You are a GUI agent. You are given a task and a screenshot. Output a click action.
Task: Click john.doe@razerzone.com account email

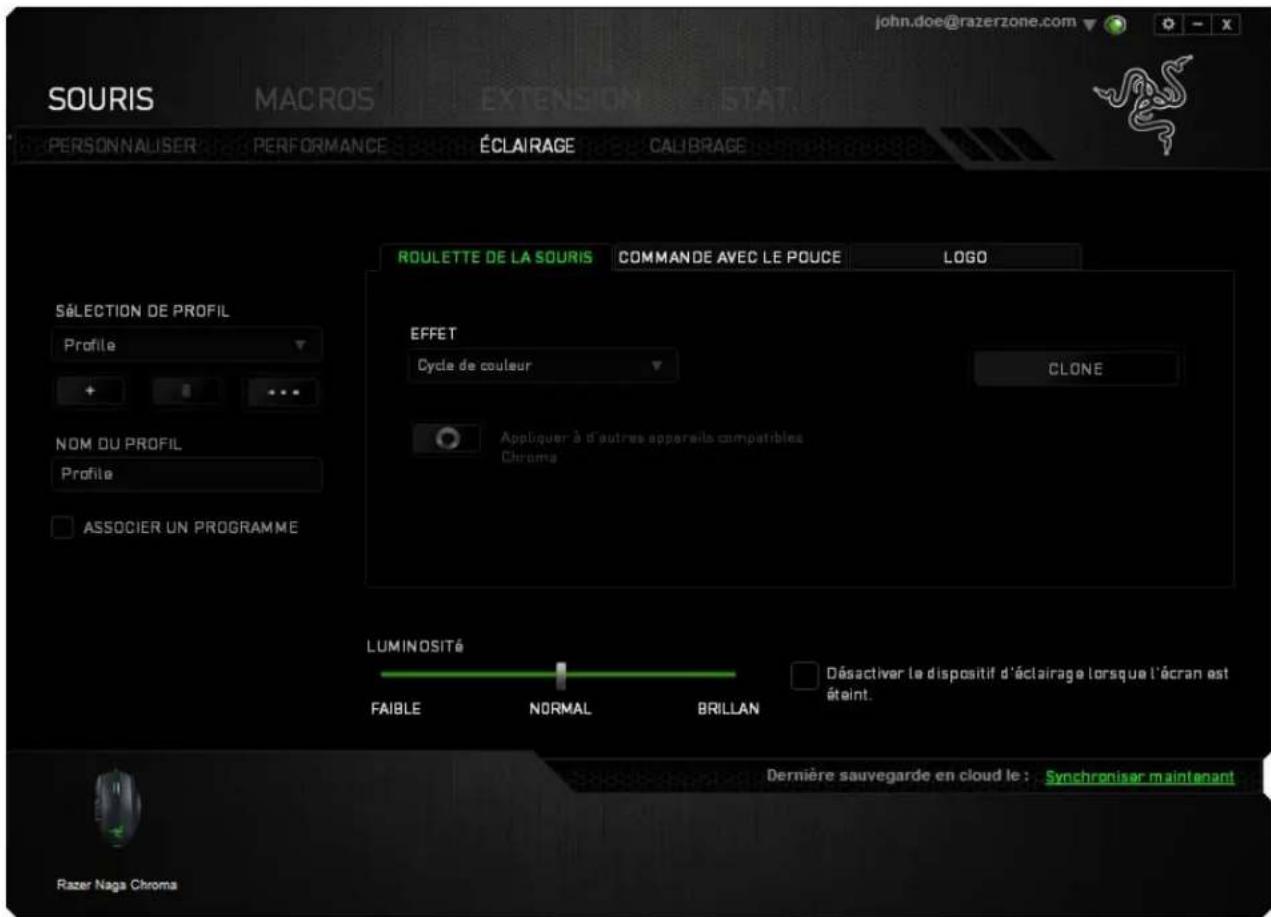[x=978, y=21]
